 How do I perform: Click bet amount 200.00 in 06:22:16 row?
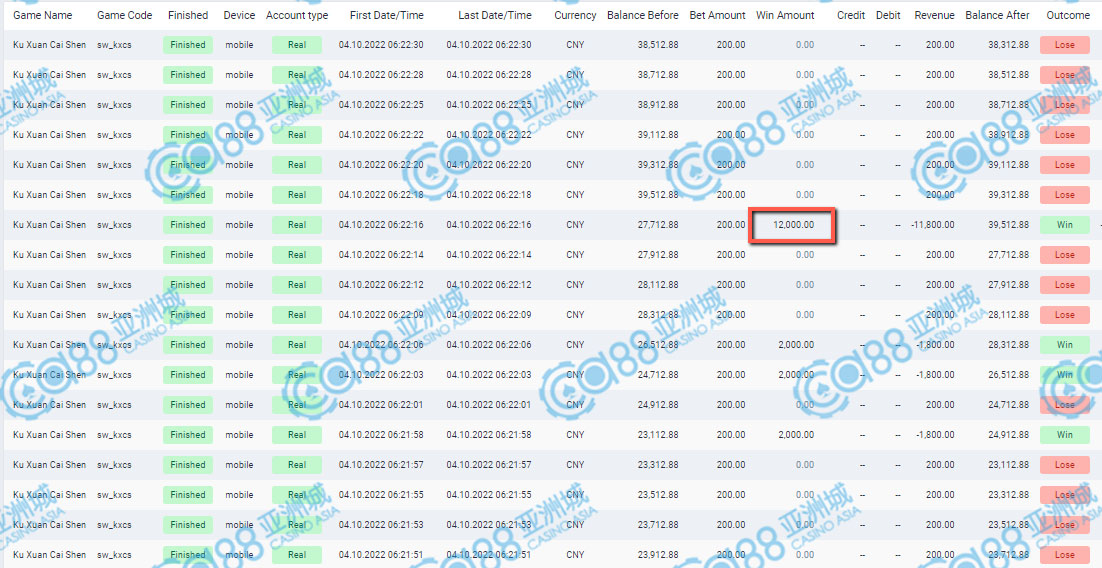[x=731, y=225]
